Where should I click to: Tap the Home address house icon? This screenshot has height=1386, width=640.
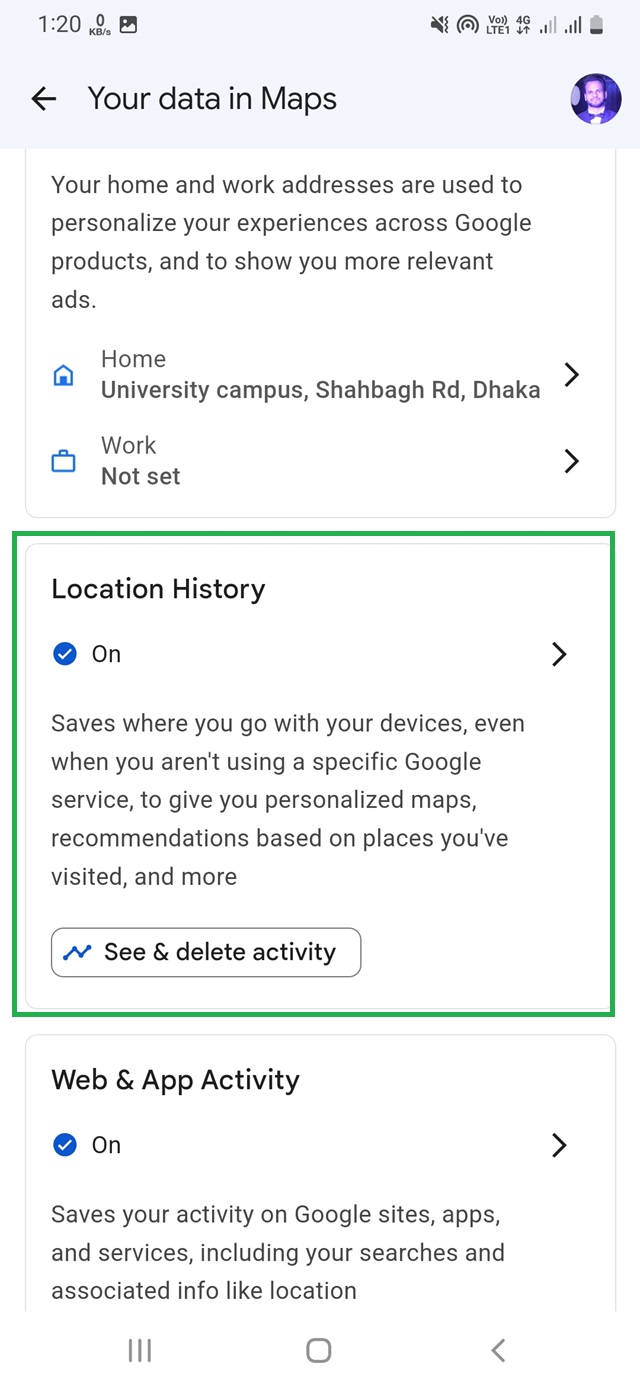point(64,376)
